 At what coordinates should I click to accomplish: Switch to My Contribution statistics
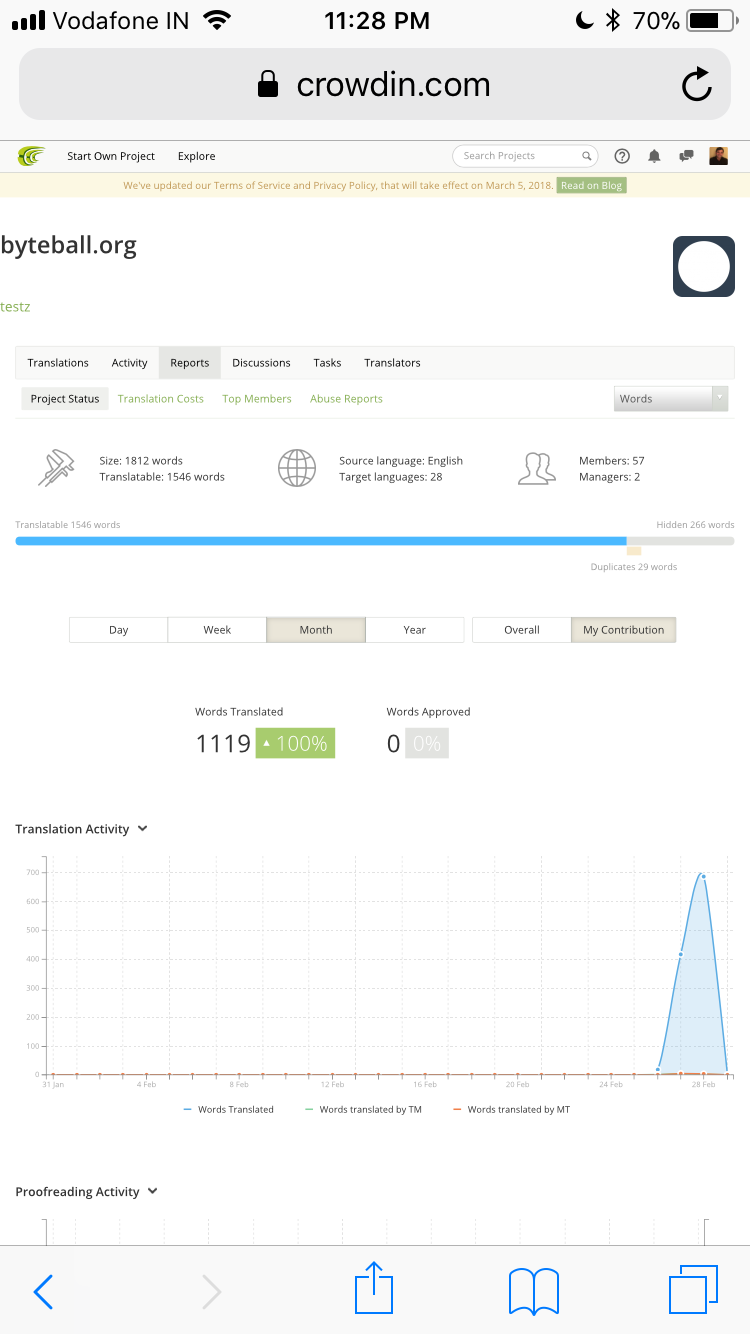(x=624, y=630)
